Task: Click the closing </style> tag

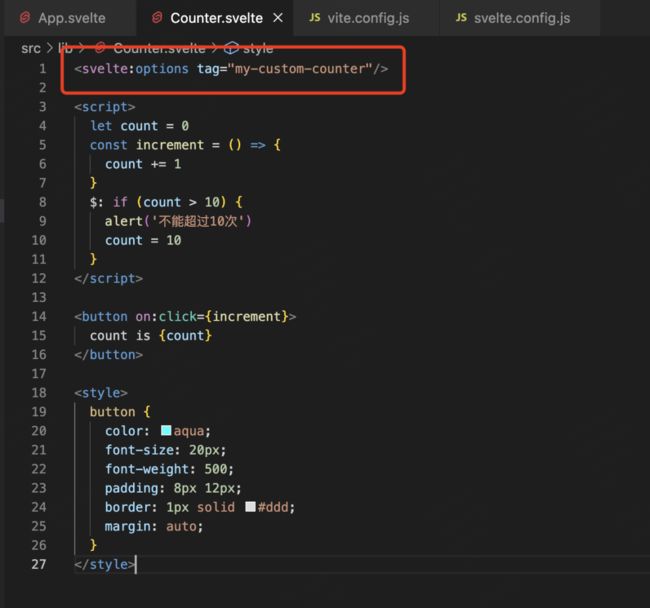Action: (x=105, y=564)
